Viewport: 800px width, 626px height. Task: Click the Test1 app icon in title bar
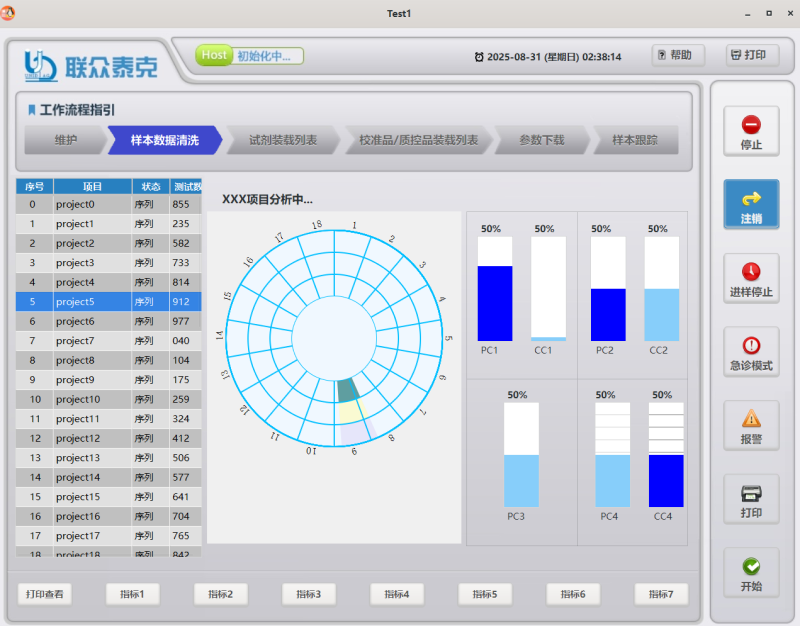tap(8, 13)
